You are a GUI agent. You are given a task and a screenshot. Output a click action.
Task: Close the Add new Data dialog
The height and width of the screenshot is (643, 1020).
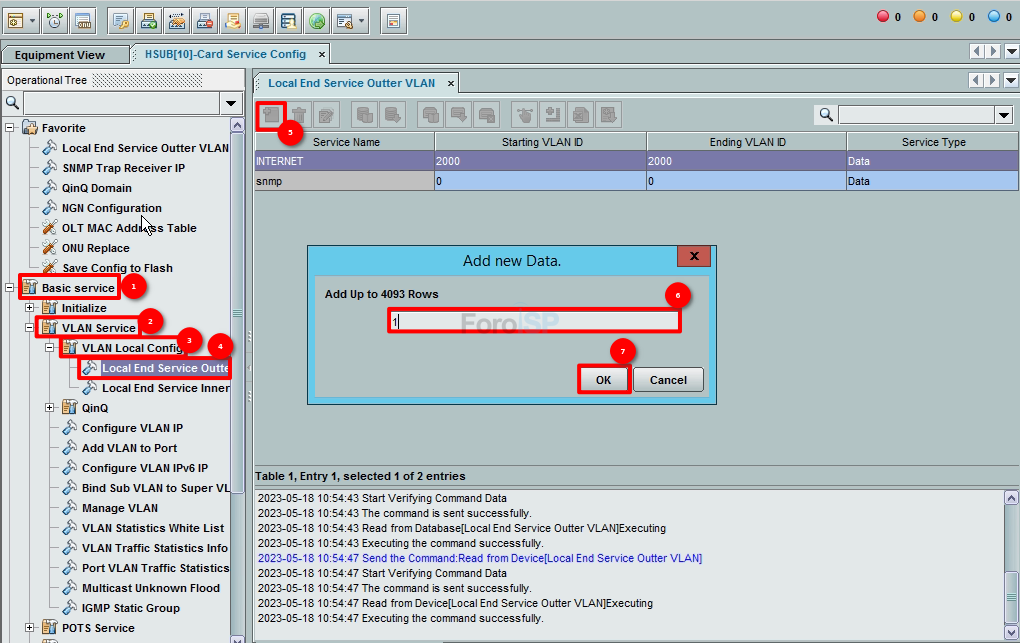(x=693, y=257)
